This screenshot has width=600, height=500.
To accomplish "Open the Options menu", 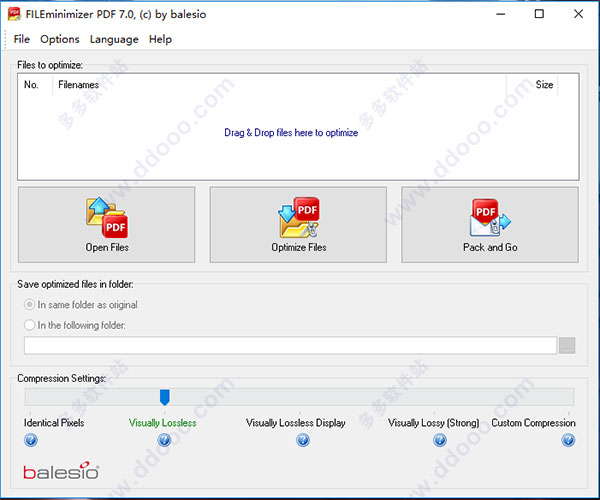I will point(60,39).
